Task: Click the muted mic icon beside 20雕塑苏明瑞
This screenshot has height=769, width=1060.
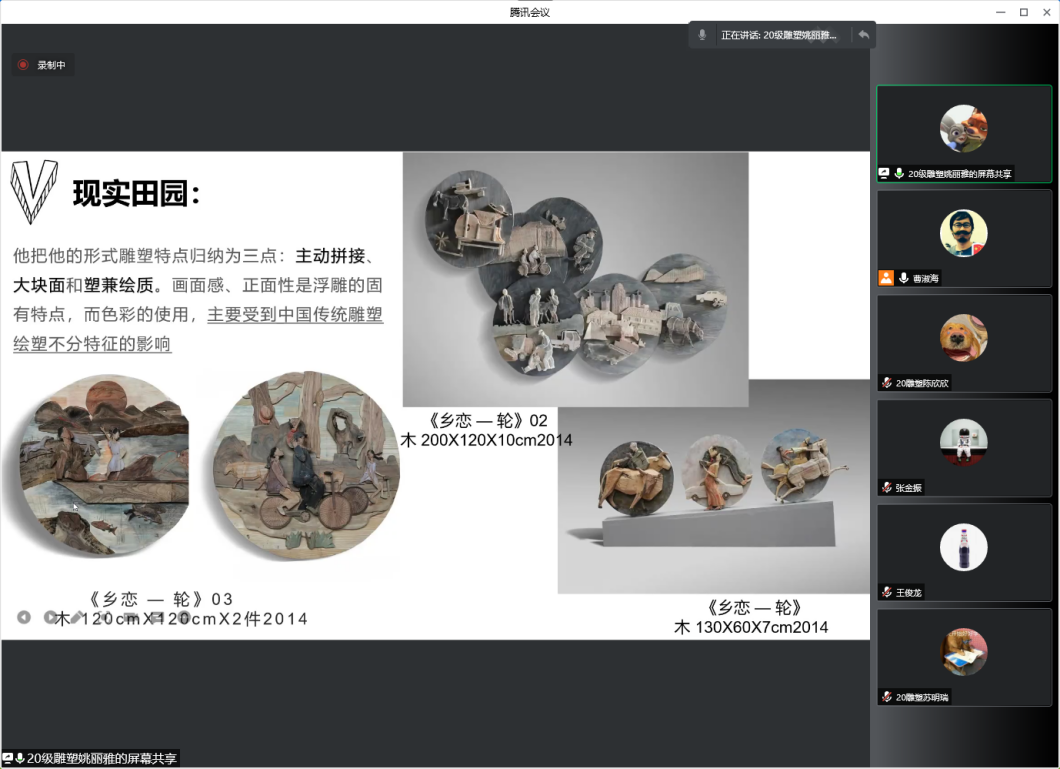Action: [x=886, y=696]
